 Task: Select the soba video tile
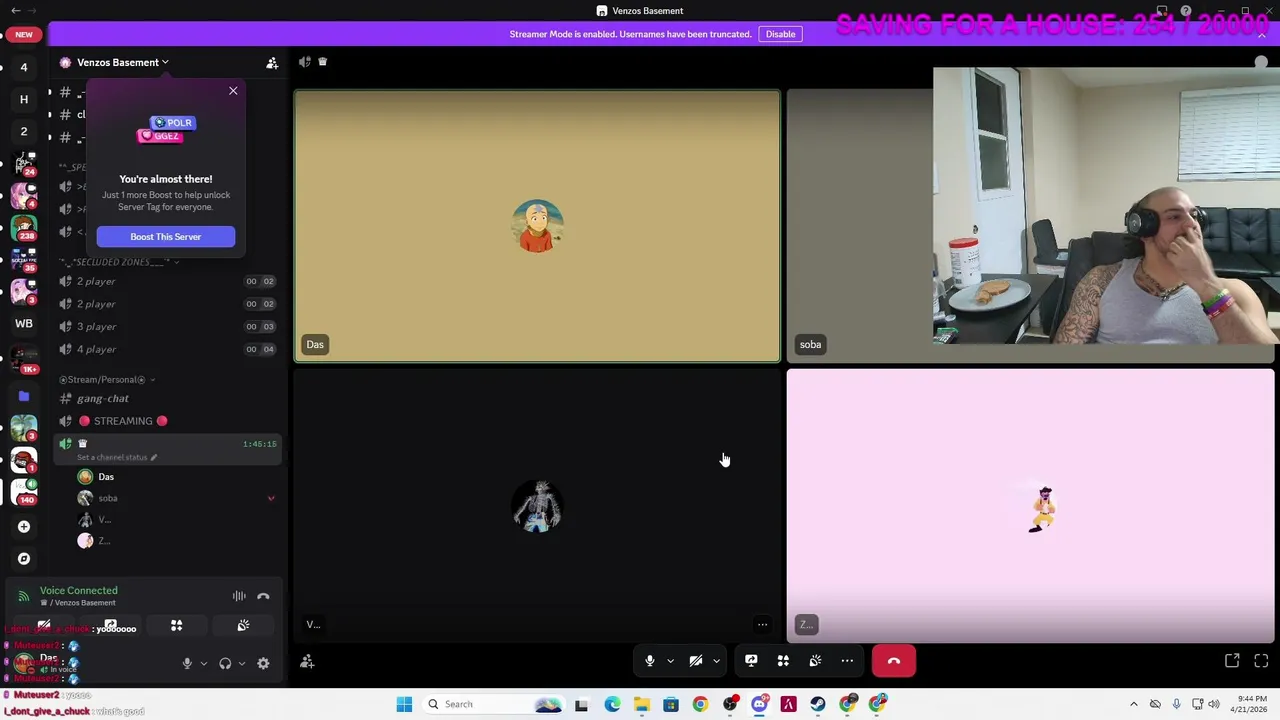tap(860, 226)
